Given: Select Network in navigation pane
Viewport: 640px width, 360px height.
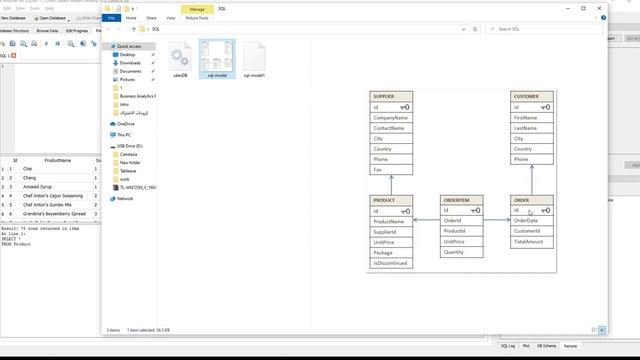Looking at the screenshot, I should pos(125,199).
